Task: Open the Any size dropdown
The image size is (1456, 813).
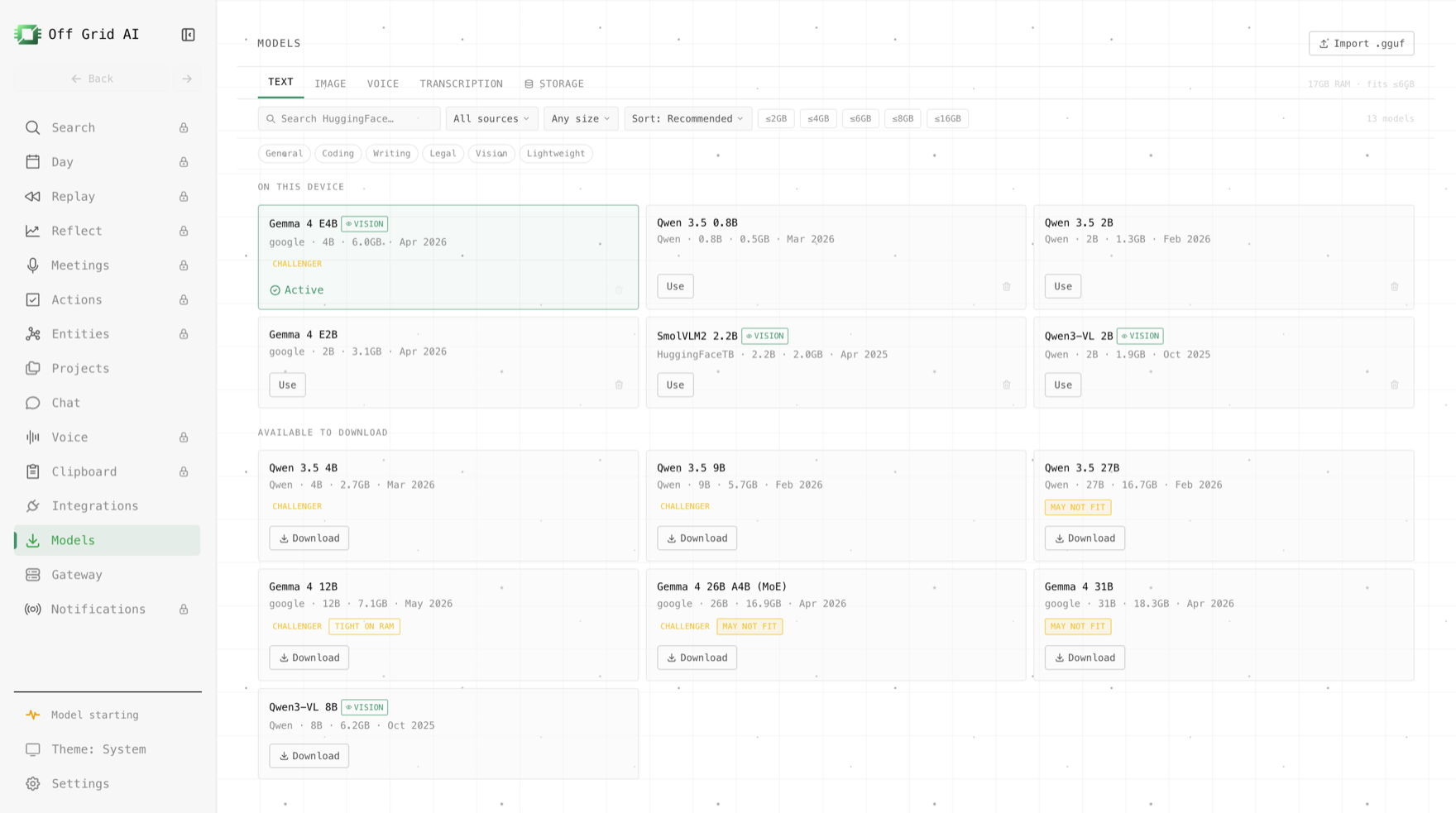Action: pyautogui.click(x=581, y=119)
